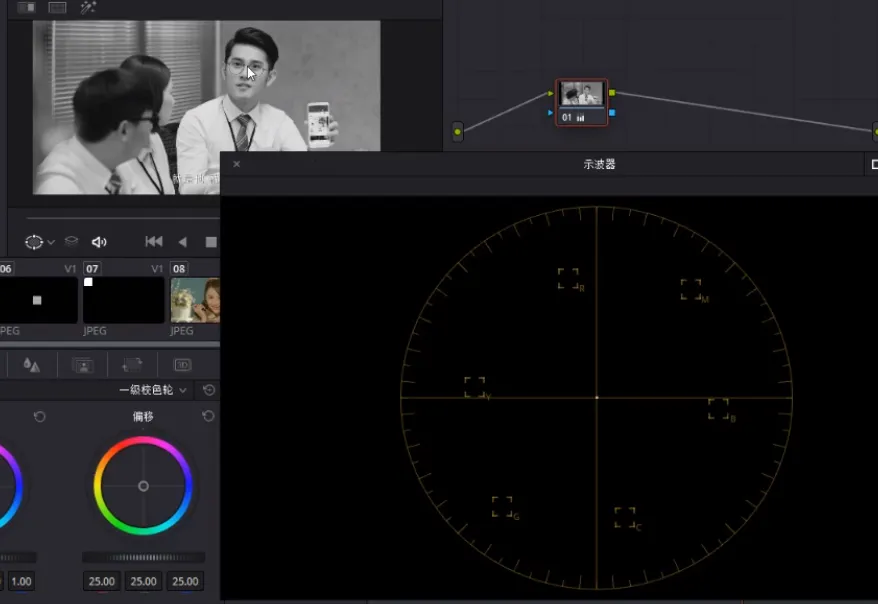The image size is (878, 604).
Task: Click the JPEG label under clip 07
Action: point(95,331)
